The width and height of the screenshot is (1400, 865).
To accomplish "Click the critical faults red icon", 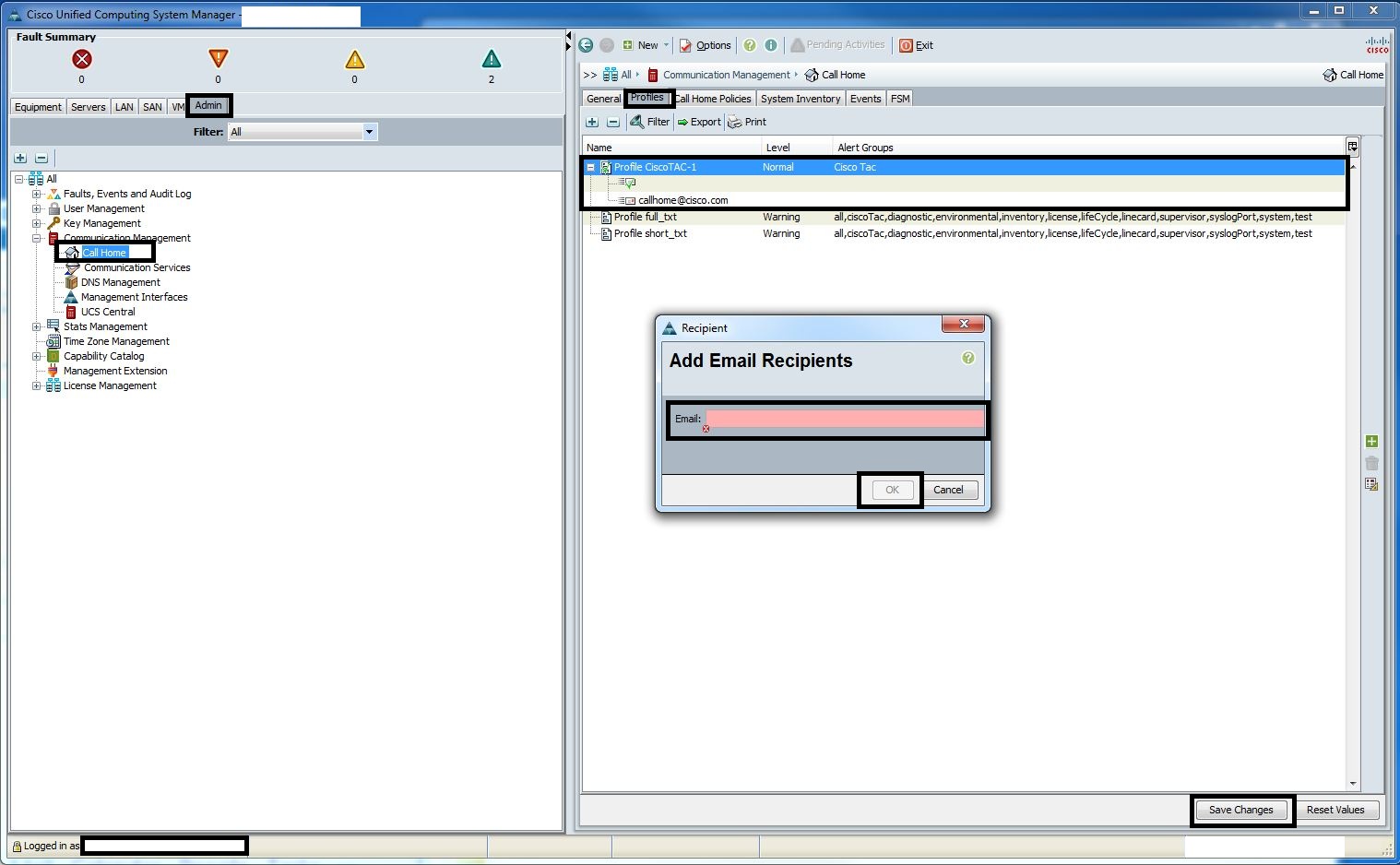I will coord(82,59).
